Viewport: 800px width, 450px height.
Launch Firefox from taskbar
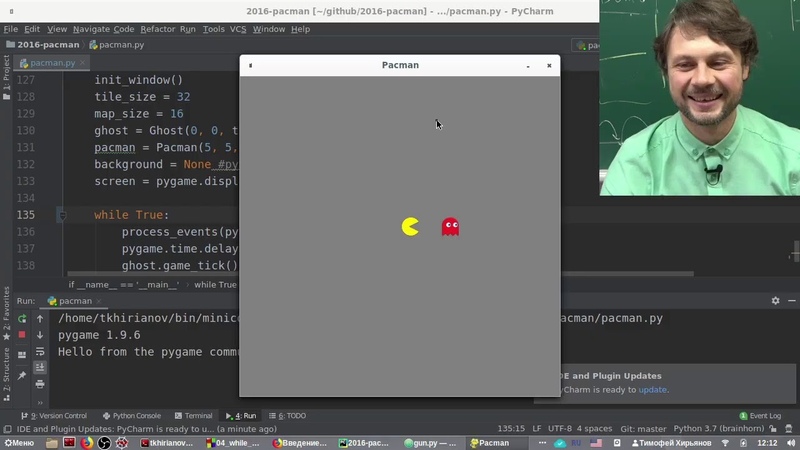tap(87, 443)
